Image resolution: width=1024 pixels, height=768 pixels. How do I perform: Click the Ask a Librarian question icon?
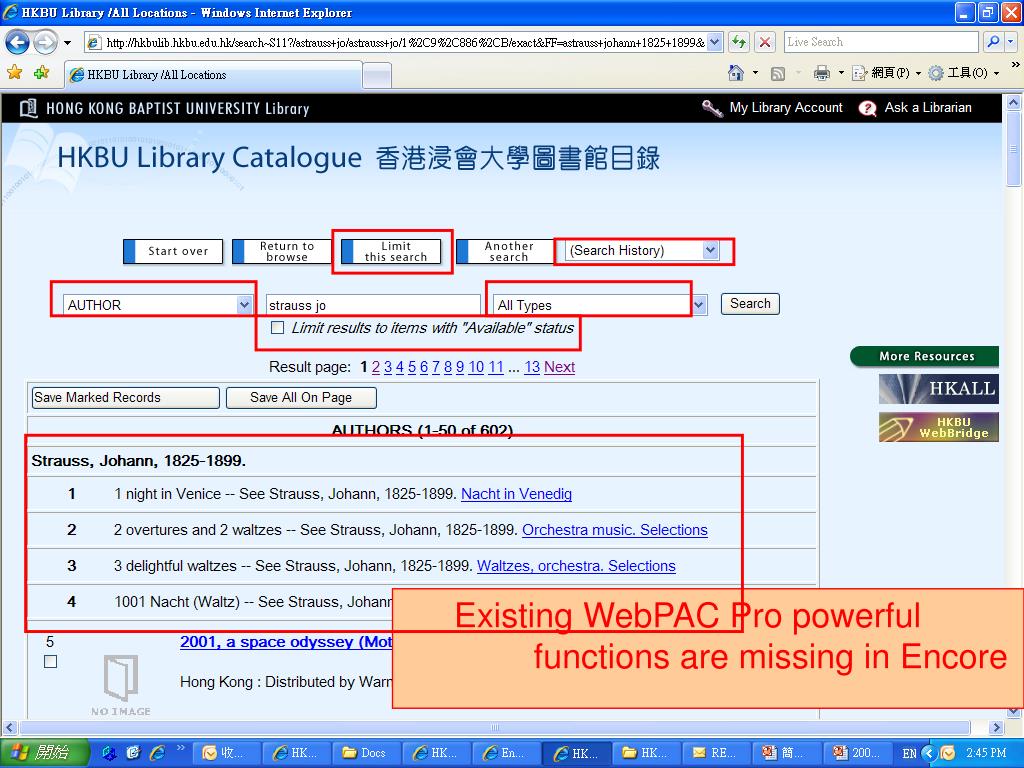coord(867,108)
